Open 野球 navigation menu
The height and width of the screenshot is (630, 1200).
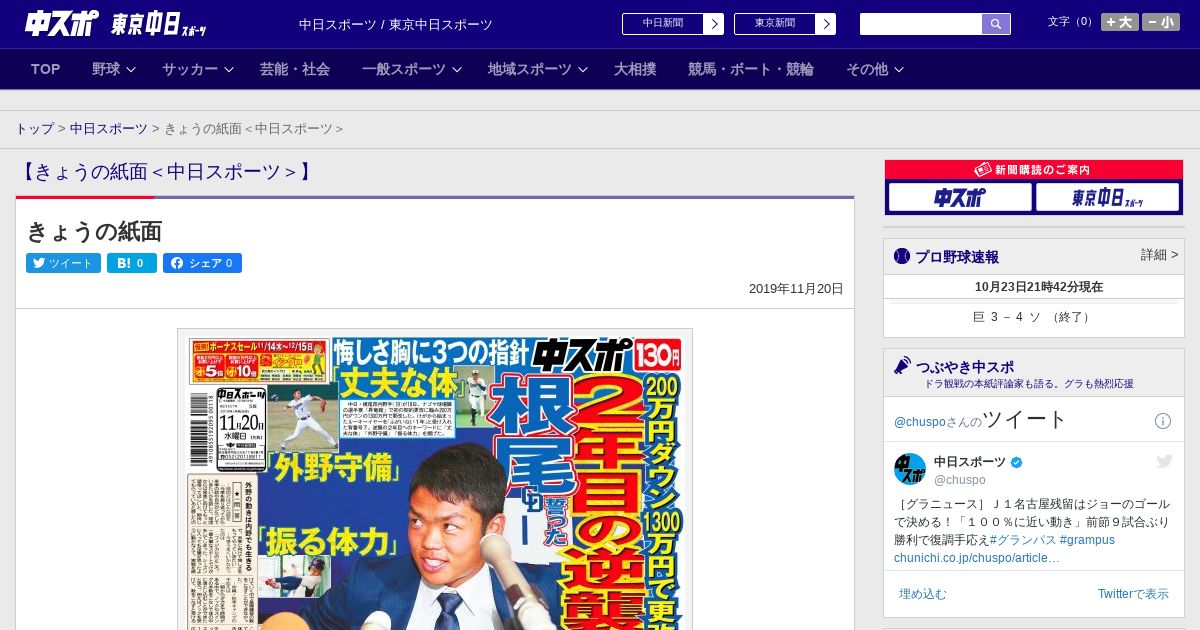pos(106,69)
